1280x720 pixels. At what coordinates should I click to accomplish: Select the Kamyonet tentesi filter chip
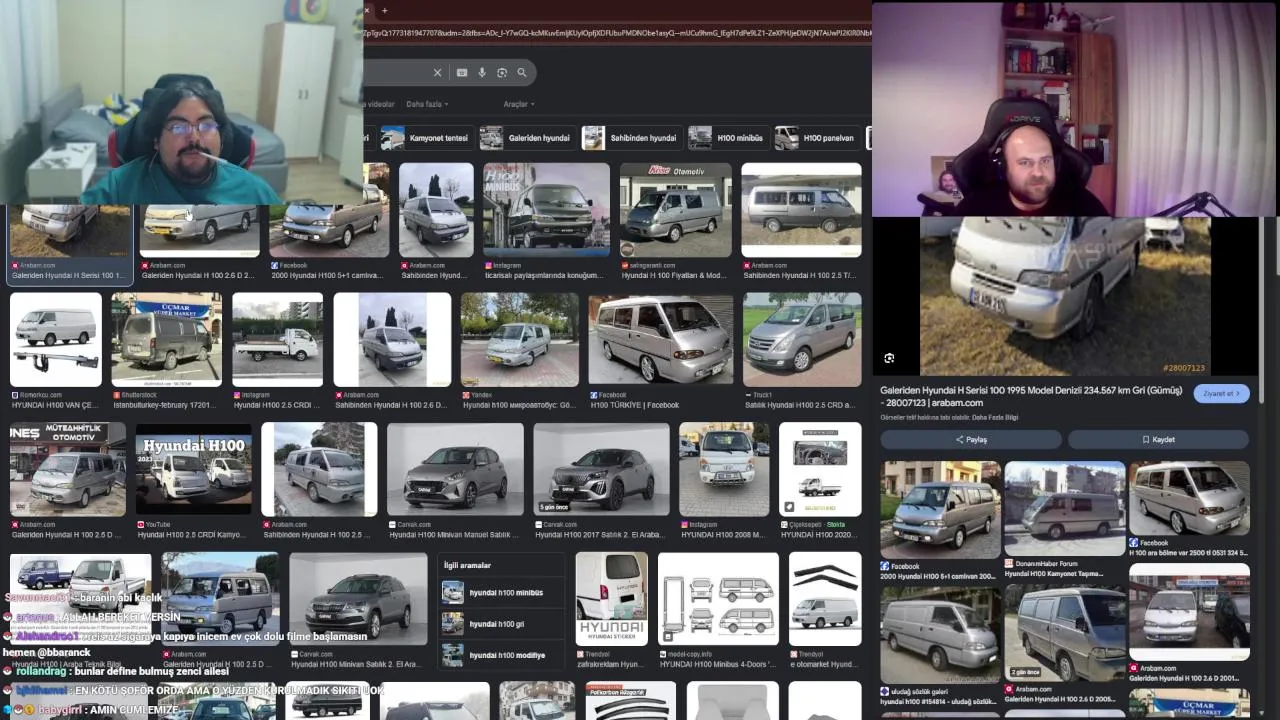pos(425,138)
